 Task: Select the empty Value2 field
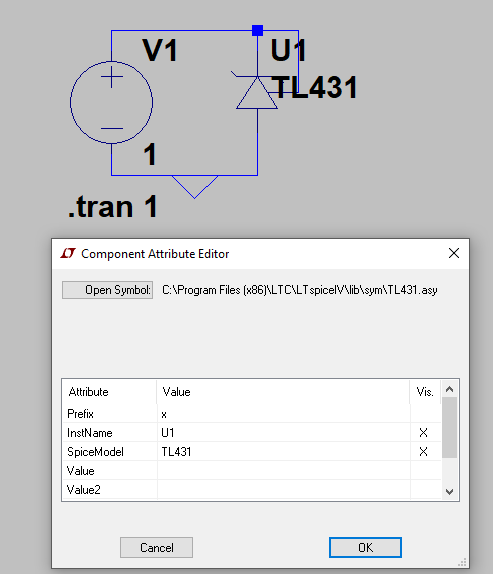(284, 489)
